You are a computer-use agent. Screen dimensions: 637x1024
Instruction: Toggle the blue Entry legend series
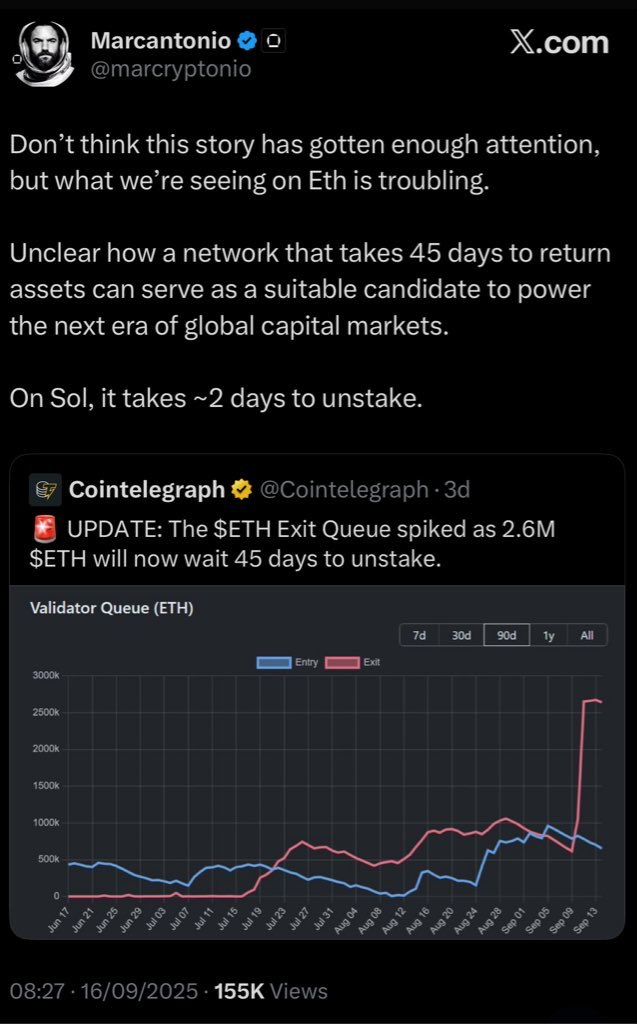click(x=287, y=662)
